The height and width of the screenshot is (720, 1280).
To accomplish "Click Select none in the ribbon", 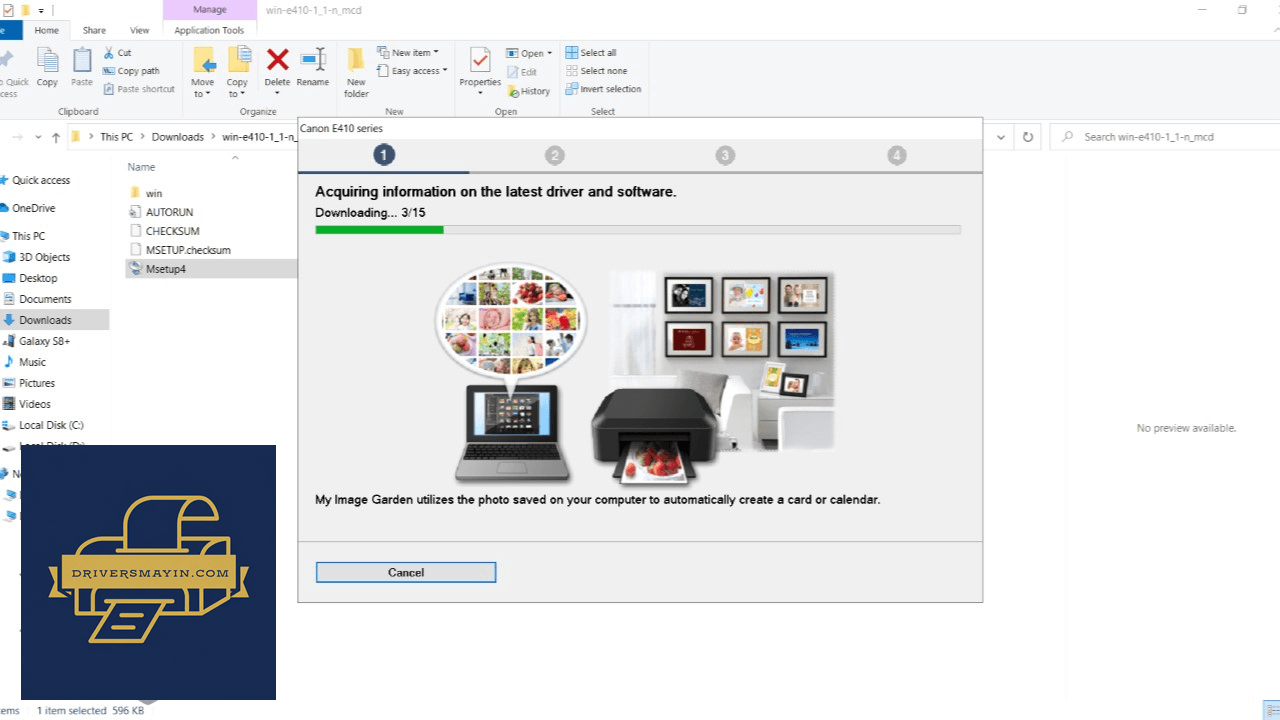I will pos(596,71).
